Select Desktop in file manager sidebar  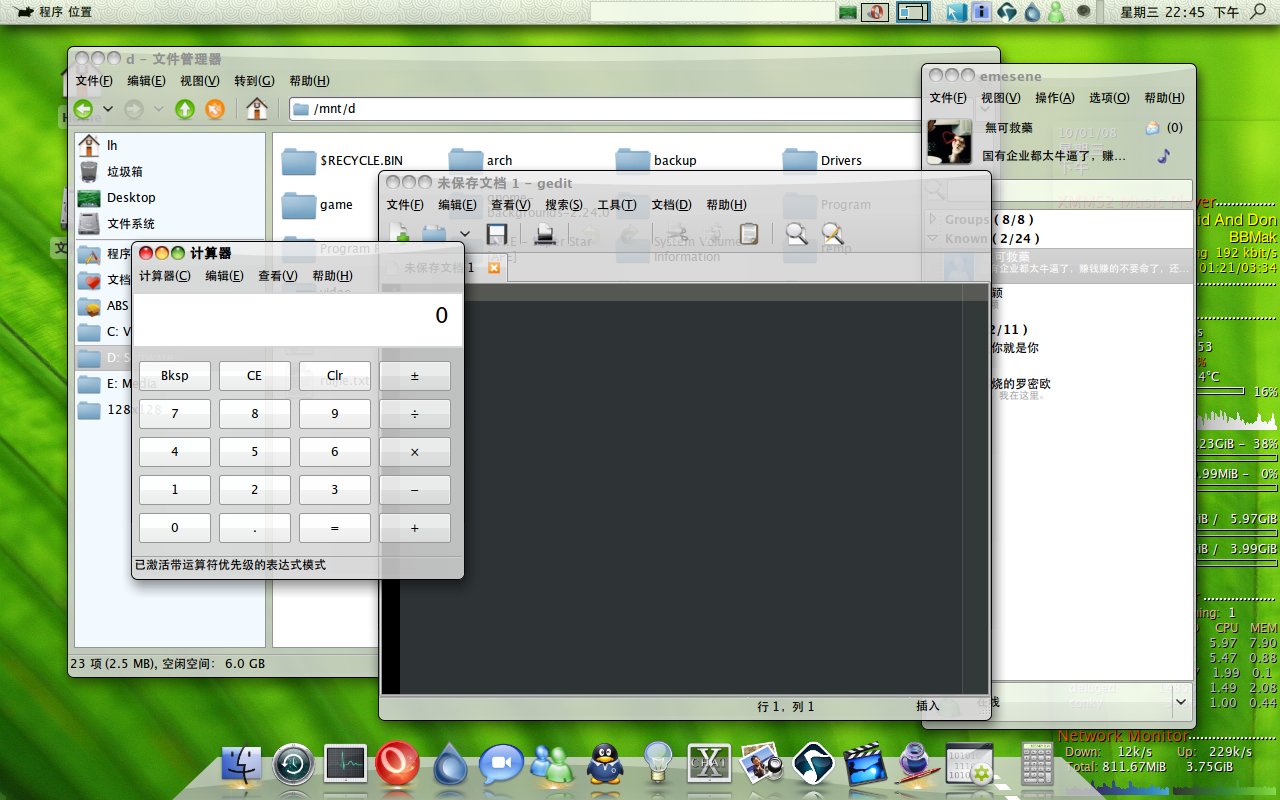[170, 197]
